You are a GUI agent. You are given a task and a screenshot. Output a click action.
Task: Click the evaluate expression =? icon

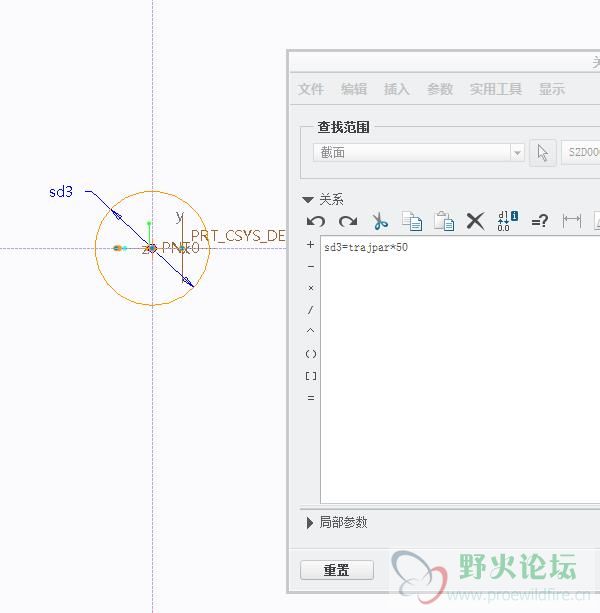click(x=540, y=222)
